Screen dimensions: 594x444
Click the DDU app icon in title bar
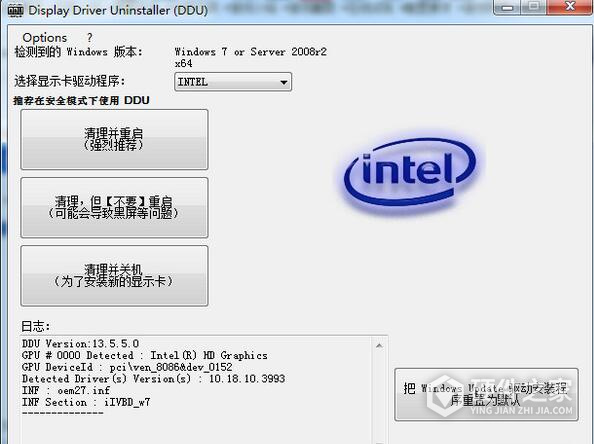[x=16, y=10]
